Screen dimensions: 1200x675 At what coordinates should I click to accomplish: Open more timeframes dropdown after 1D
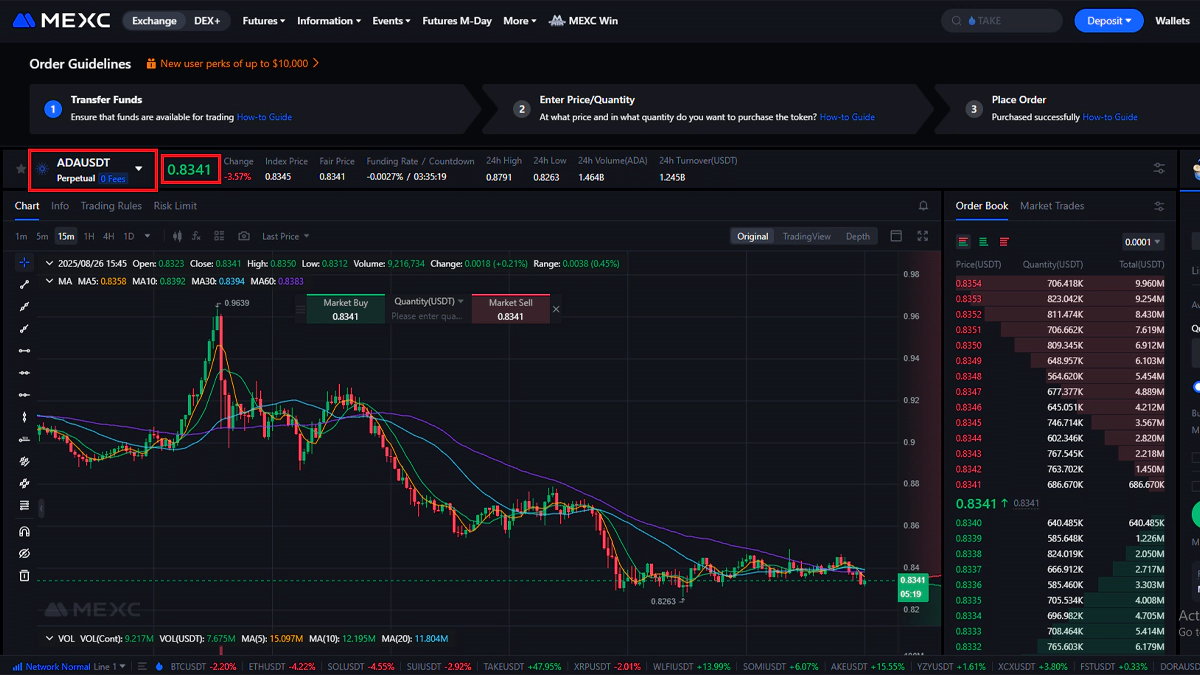(147, 236)
